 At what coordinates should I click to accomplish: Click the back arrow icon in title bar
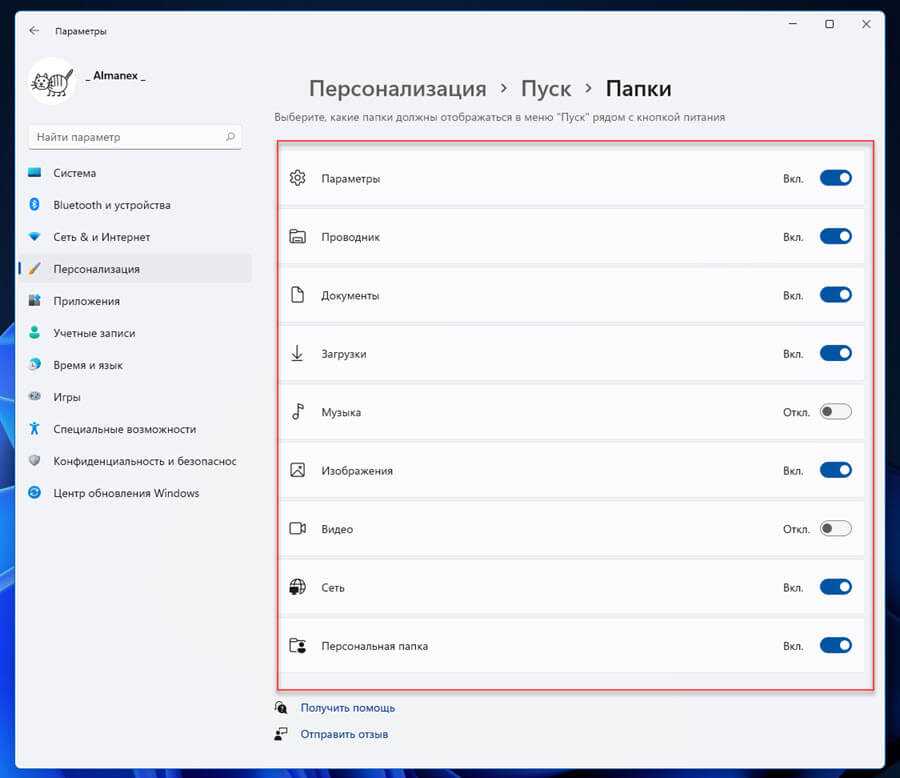point(35,31)
